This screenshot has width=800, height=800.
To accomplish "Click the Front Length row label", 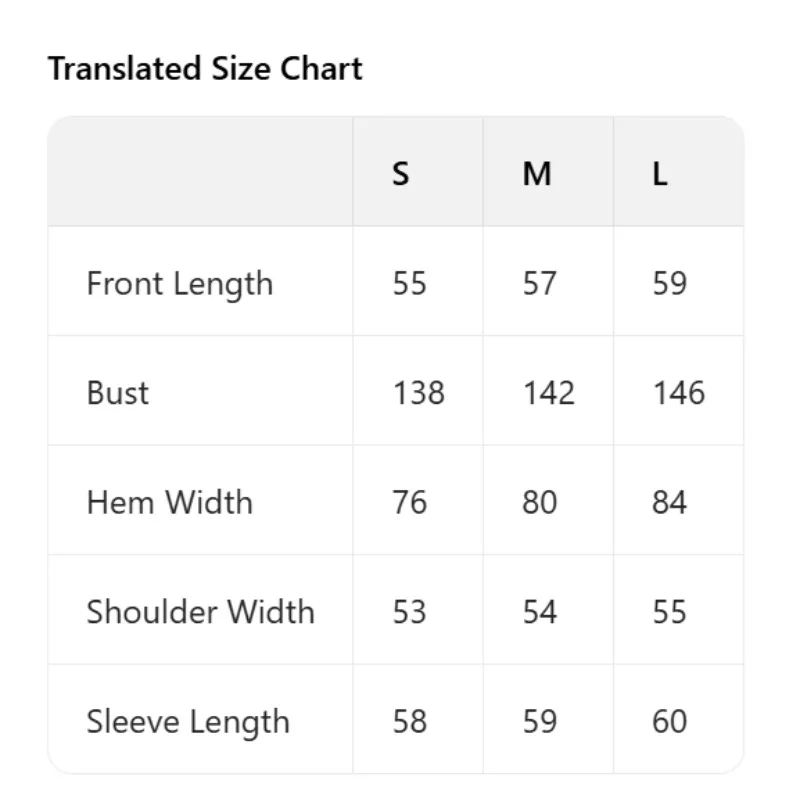I will coord(180,284).
